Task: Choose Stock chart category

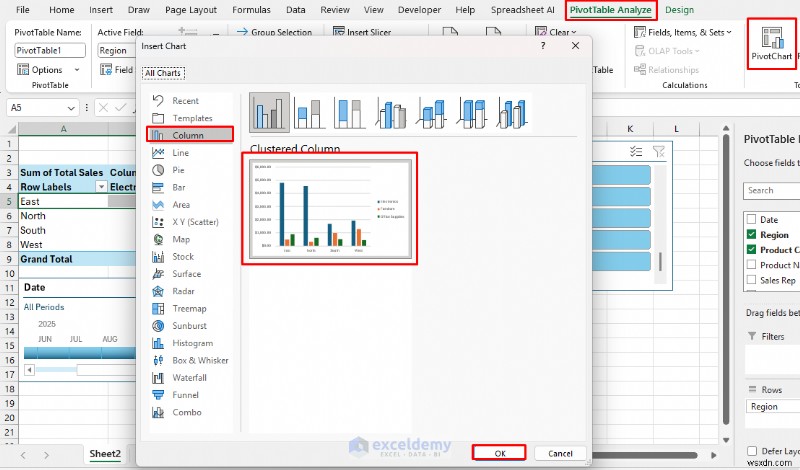Action: coord(191,257)
